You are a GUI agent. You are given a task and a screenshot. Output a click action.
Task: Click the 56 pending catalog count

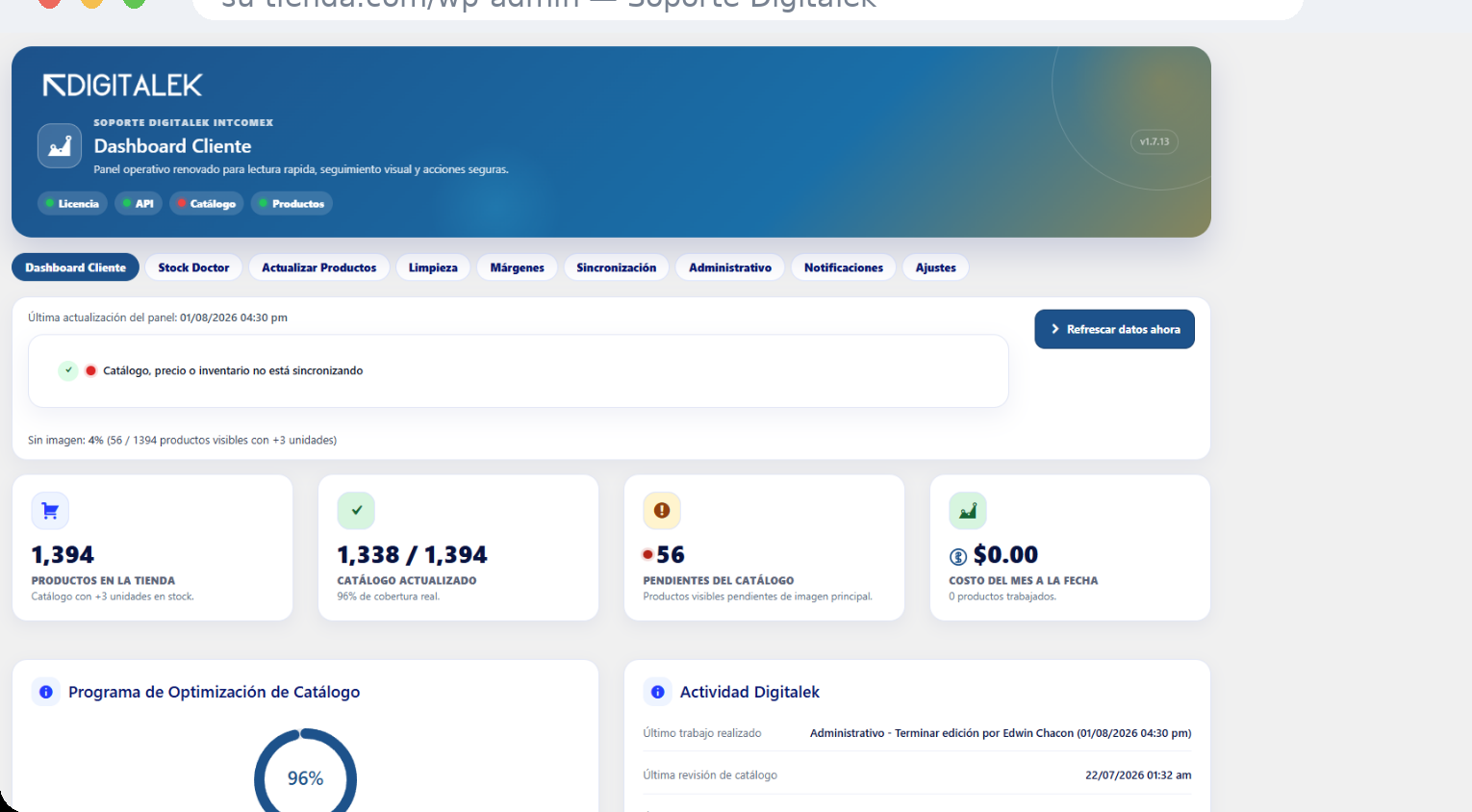click(x=671, y=555)
